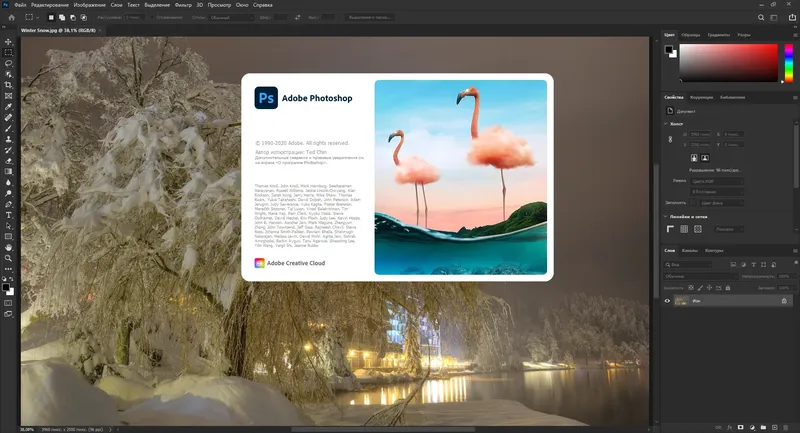The image size is (800, 433).
Task: Hide the Фон layer with eye icon
Action: tap(668, 301)
